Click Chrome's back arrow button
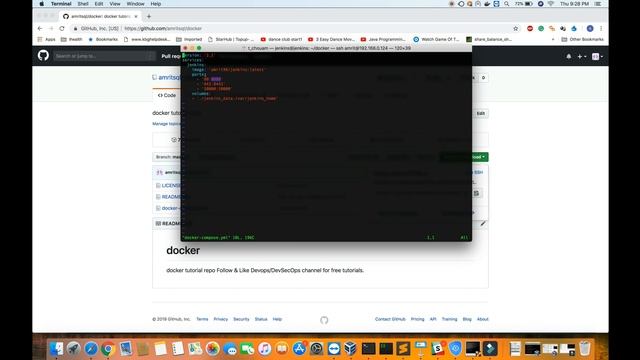The width and height of the screenshot is (640, 360). 40,29
